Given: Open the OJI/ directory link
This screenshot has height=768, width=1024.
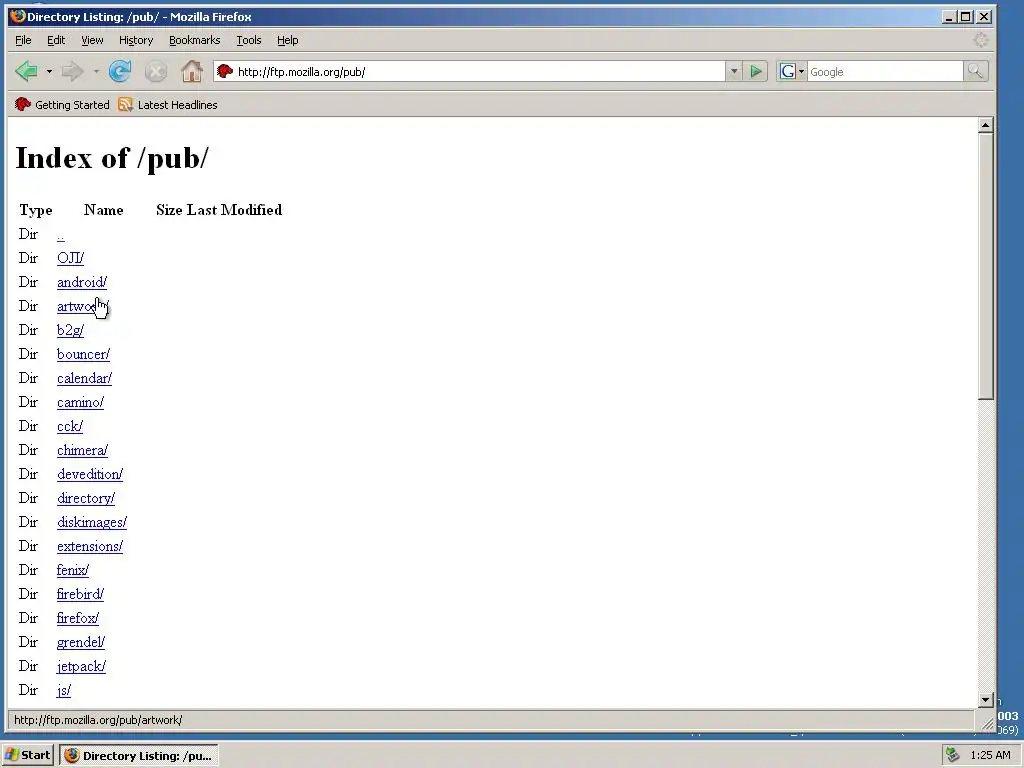Looking at the screenshot, I should tap(71, 258).
